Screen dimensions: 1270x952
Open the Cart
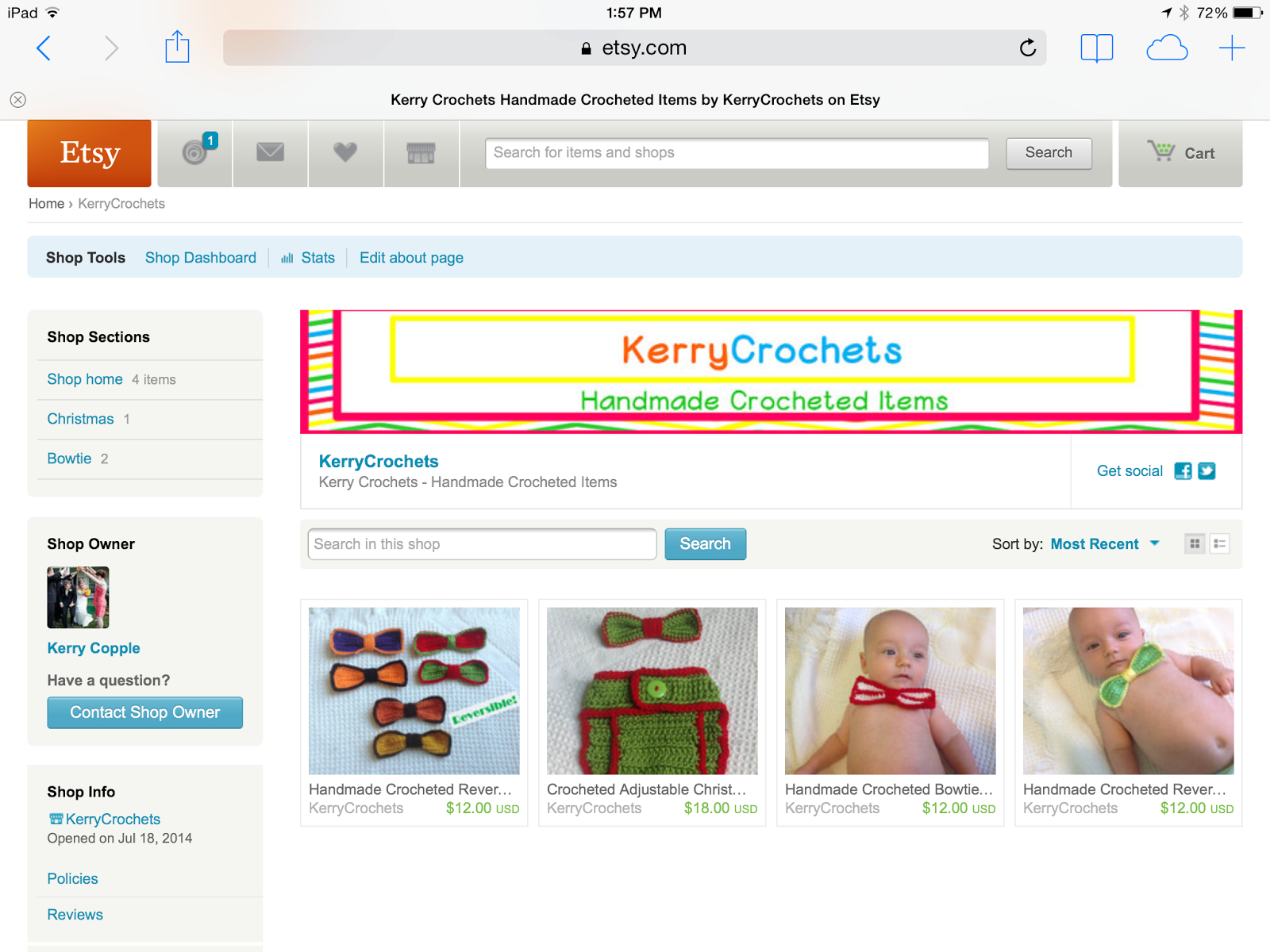1180,153
